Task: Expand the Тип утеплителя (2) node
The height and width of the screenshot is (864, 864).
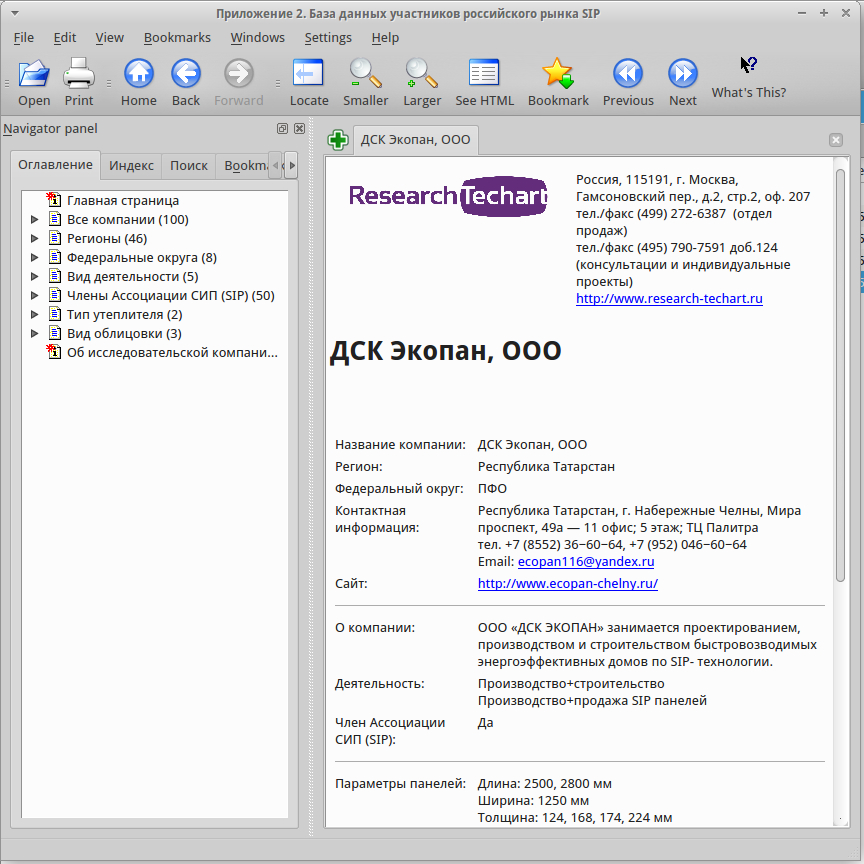Action: (34, 315)
